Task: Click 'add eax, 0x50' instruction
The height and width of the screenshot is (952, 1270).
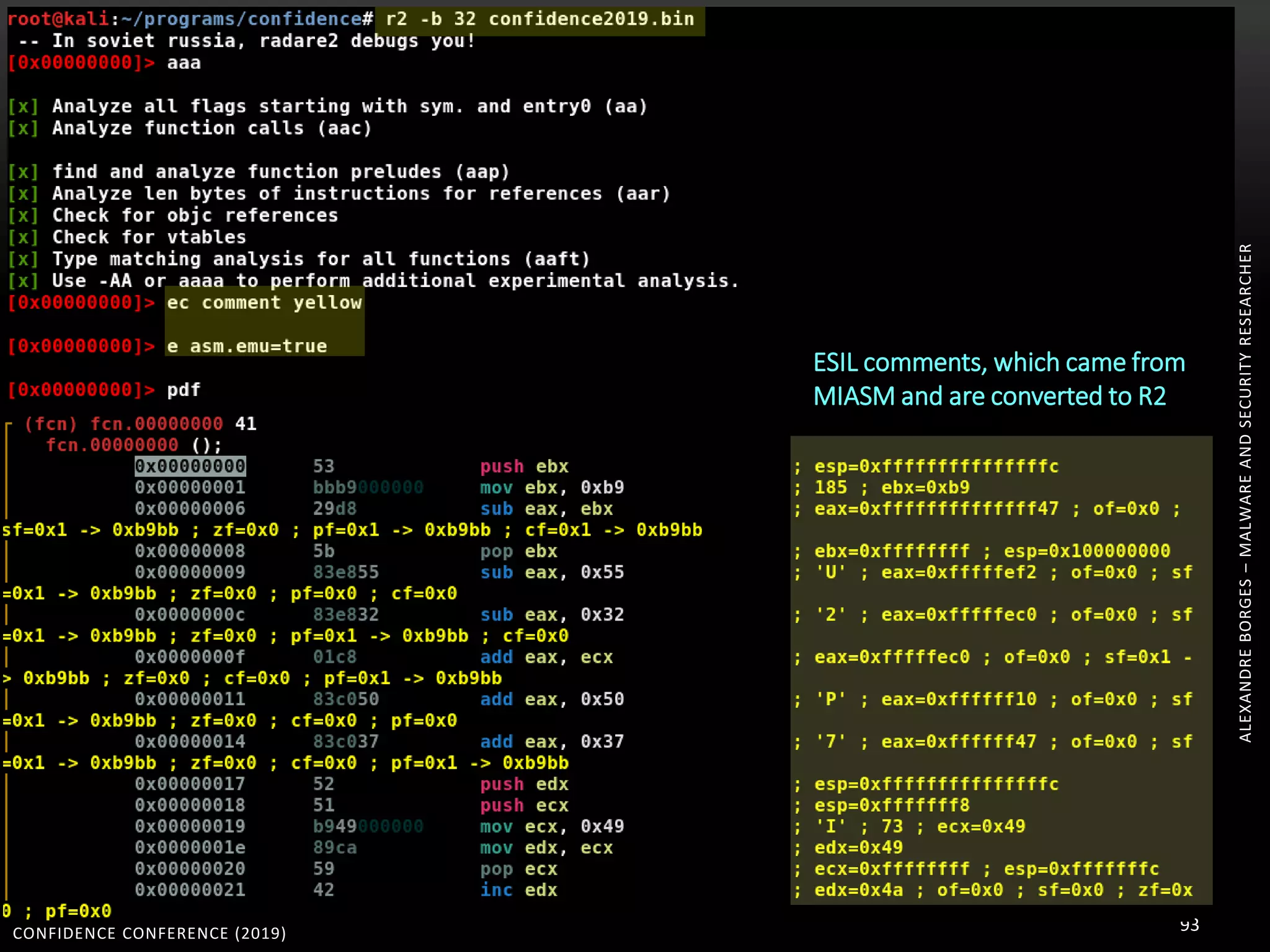Action: point(552,699)
